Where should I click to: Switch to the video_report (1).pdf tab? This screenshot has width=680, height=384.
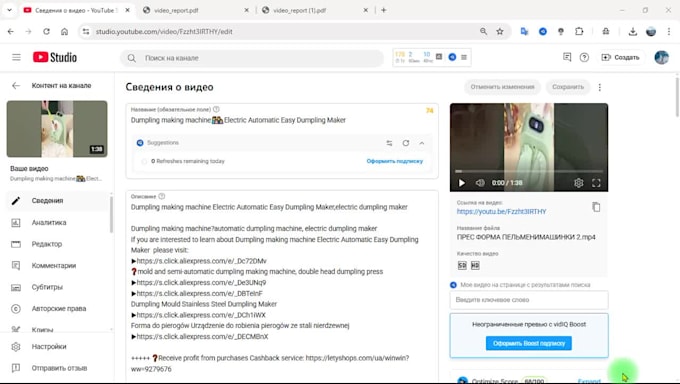point(316,10)
